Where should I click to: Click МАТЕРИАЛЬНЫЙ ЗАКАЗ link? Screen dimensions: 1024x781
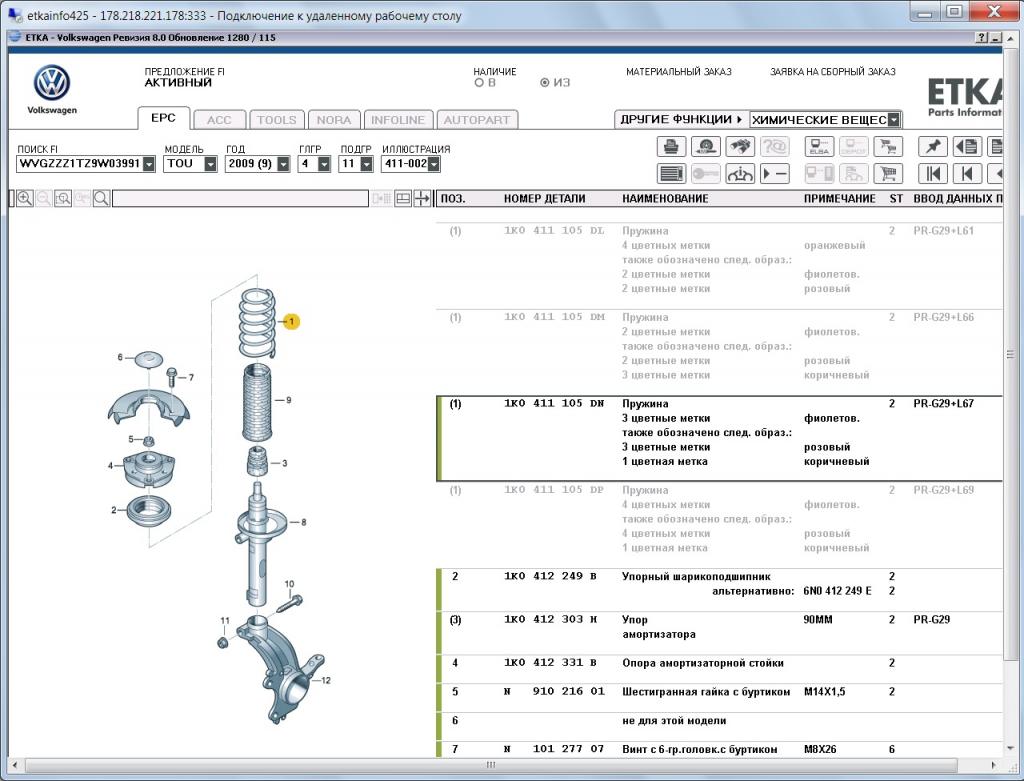[x=679, y=72]
